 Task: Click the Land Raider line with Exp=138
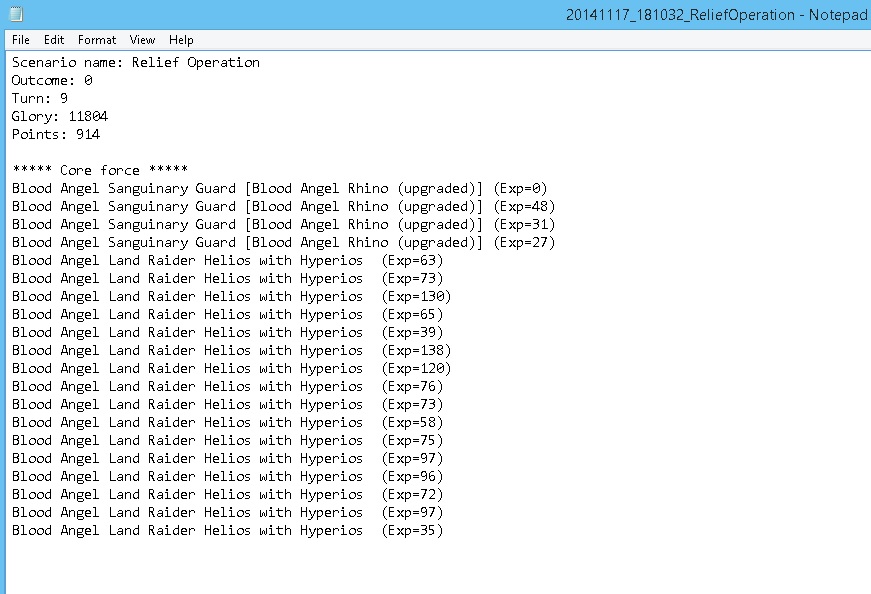click(231, 350)
